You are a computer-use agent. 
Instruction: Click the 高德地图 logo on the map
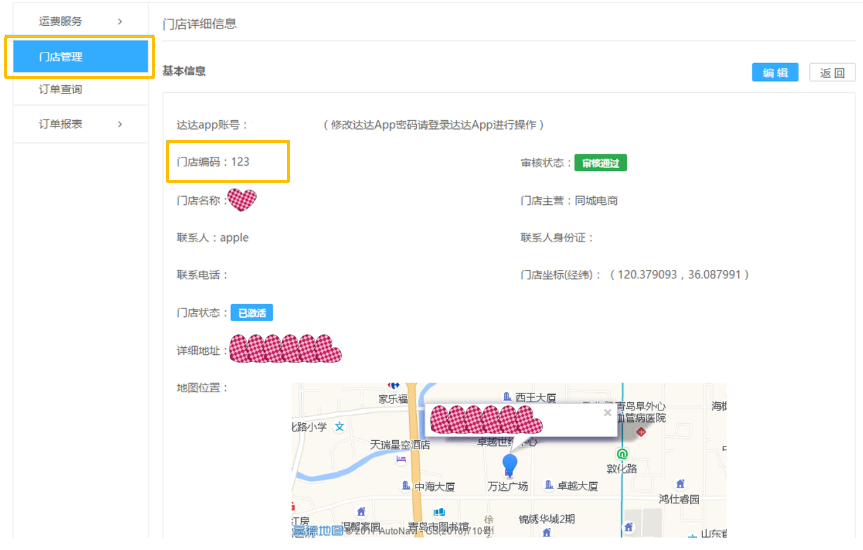pyautogui.click(x=318, y=531)
